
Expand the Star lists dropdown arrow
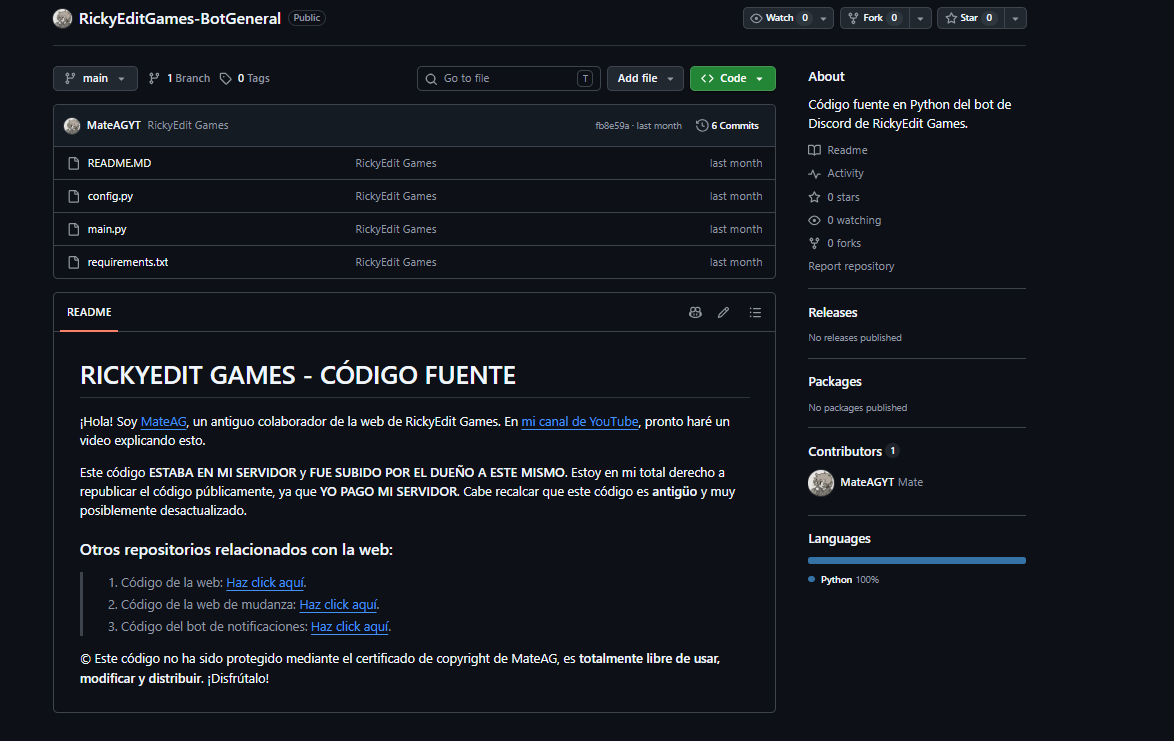[1015, 18]
